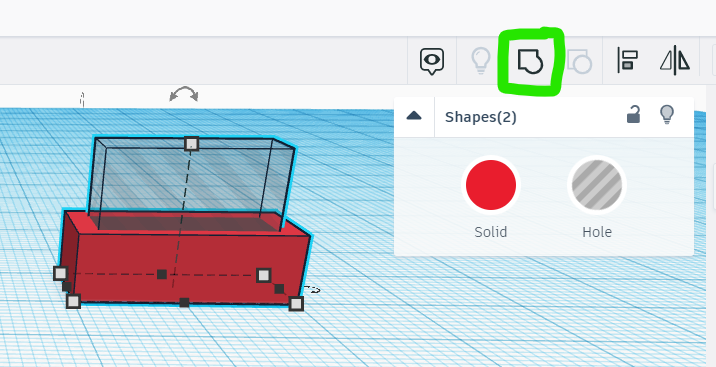Click the small rotation arrow right of the red box

tap(313, 289)
